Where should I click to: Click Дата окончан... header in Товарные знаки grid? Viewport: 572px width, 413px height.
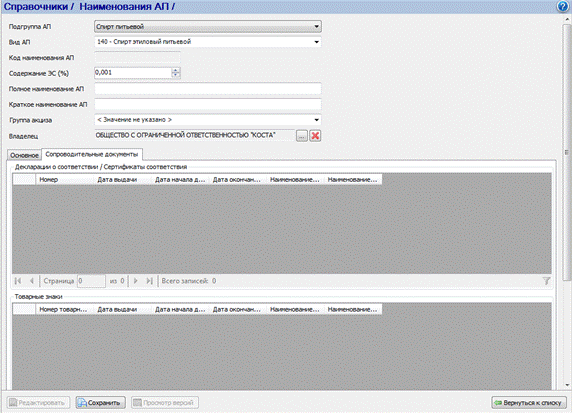(x=237, y=309)
